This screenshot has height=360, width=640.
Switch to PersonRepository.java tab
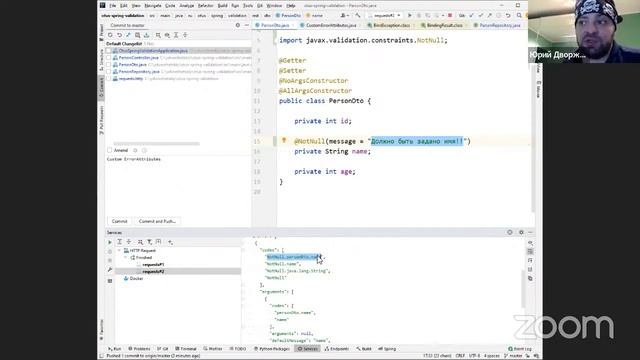pyautogui.click(x=499, y=25)
